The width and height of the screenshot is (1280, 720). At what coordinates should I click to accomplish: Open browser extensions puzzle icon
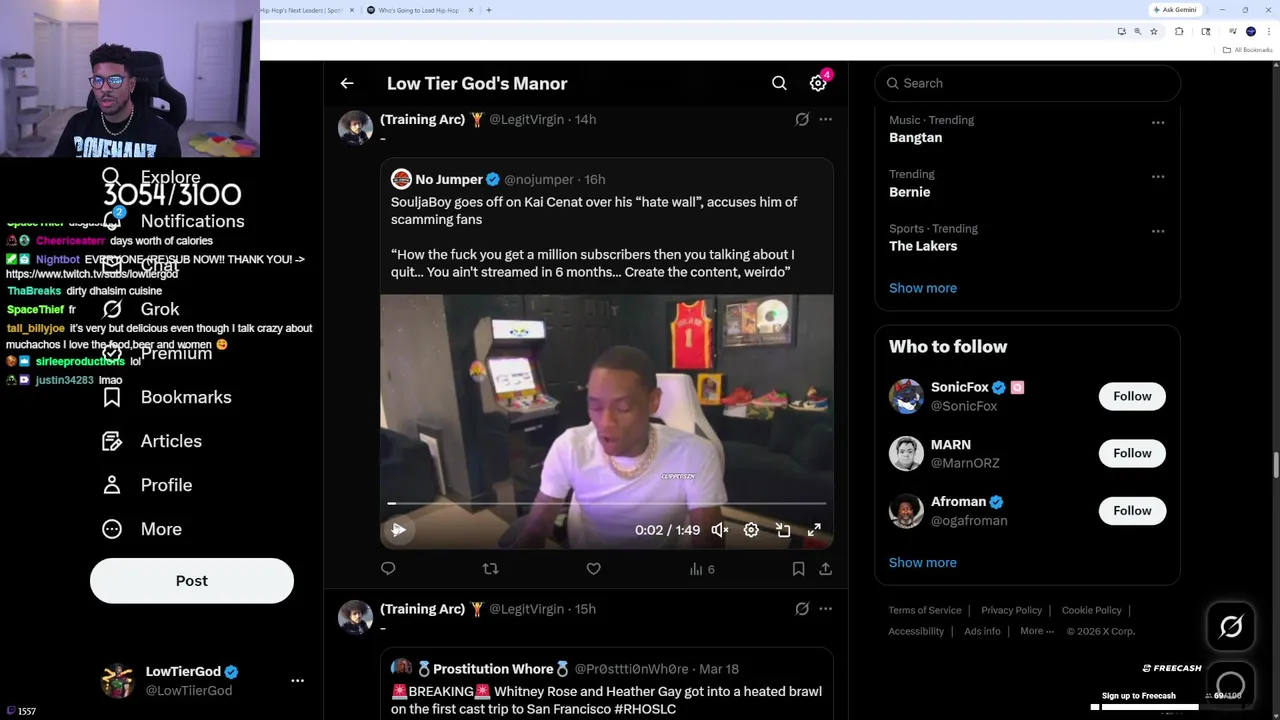[1179, 32]
